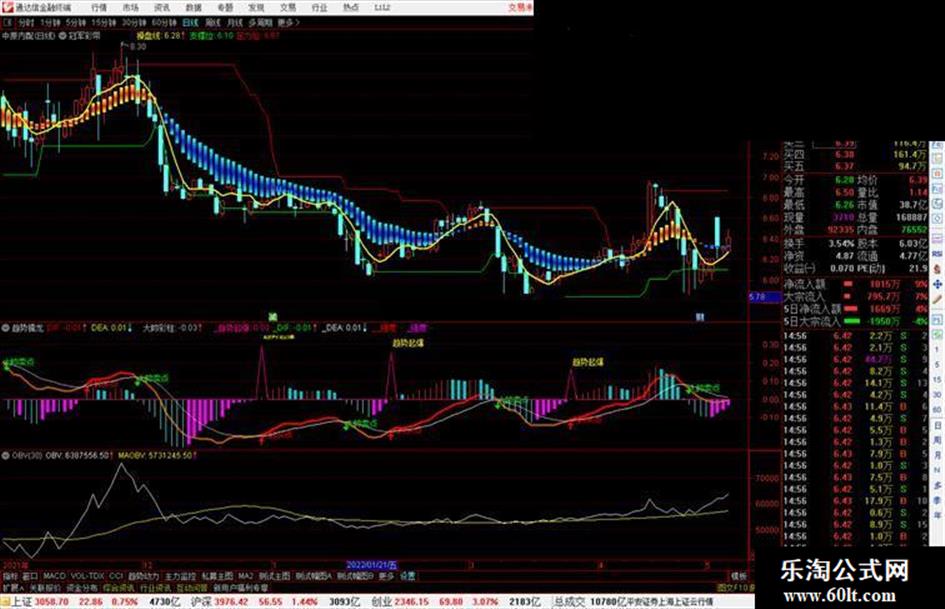Open the 新用户福利专享 link
Viewport: 945px width, 609px height.
pyautogui.click(x=240, y=587)
